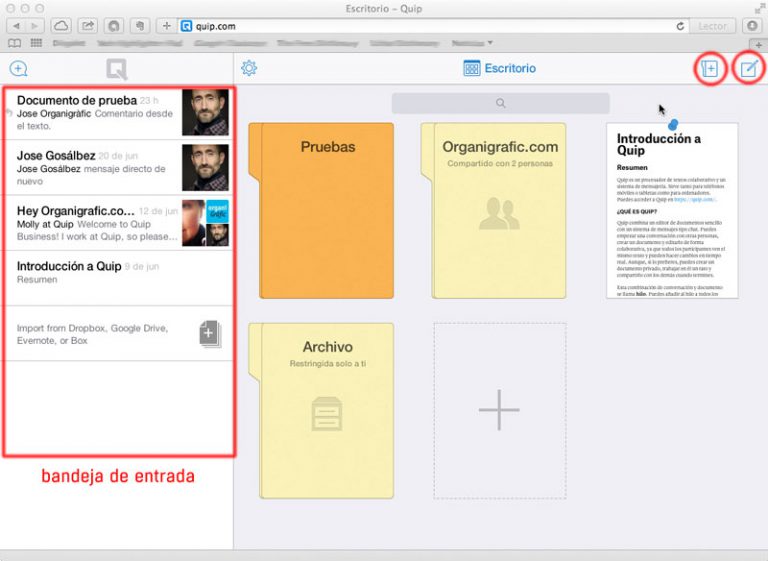
Task: Click the Safari share icon
Action: coord(88,26)
